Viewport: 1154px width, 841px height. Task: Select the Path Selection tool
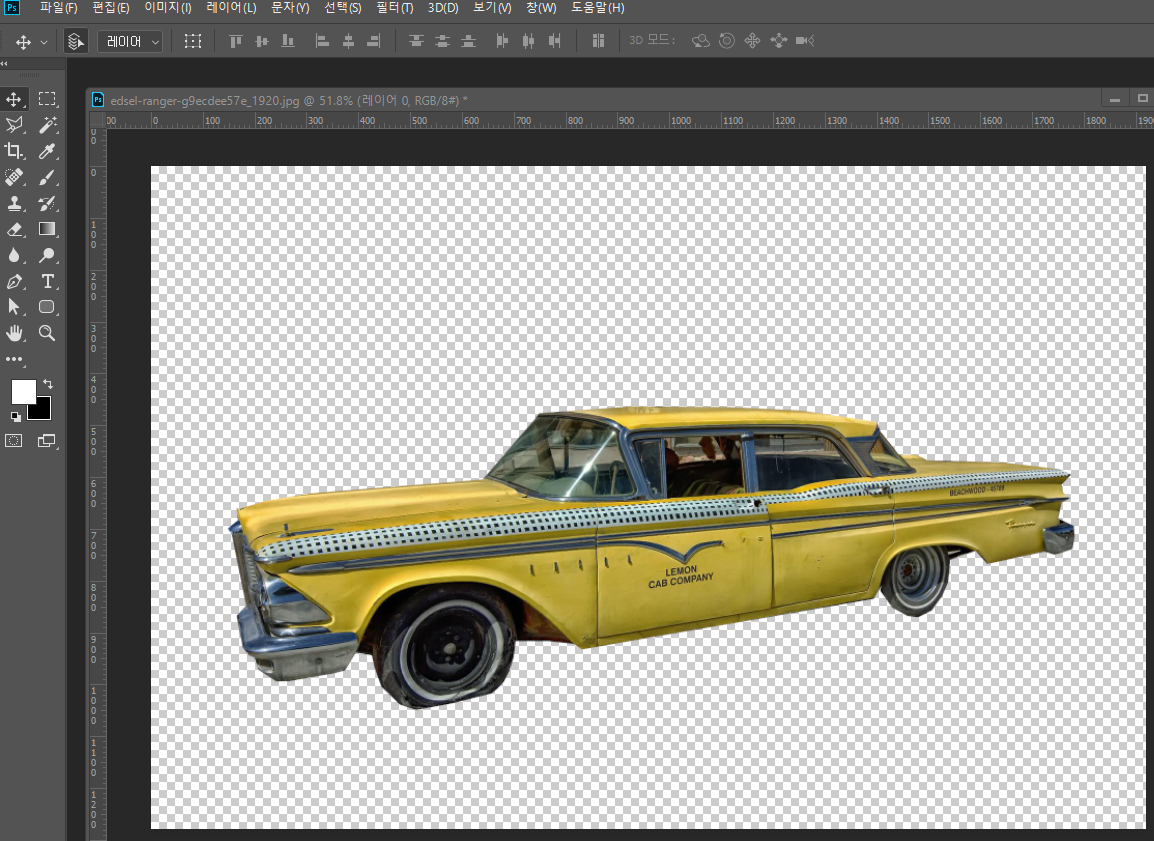[14, 307]
